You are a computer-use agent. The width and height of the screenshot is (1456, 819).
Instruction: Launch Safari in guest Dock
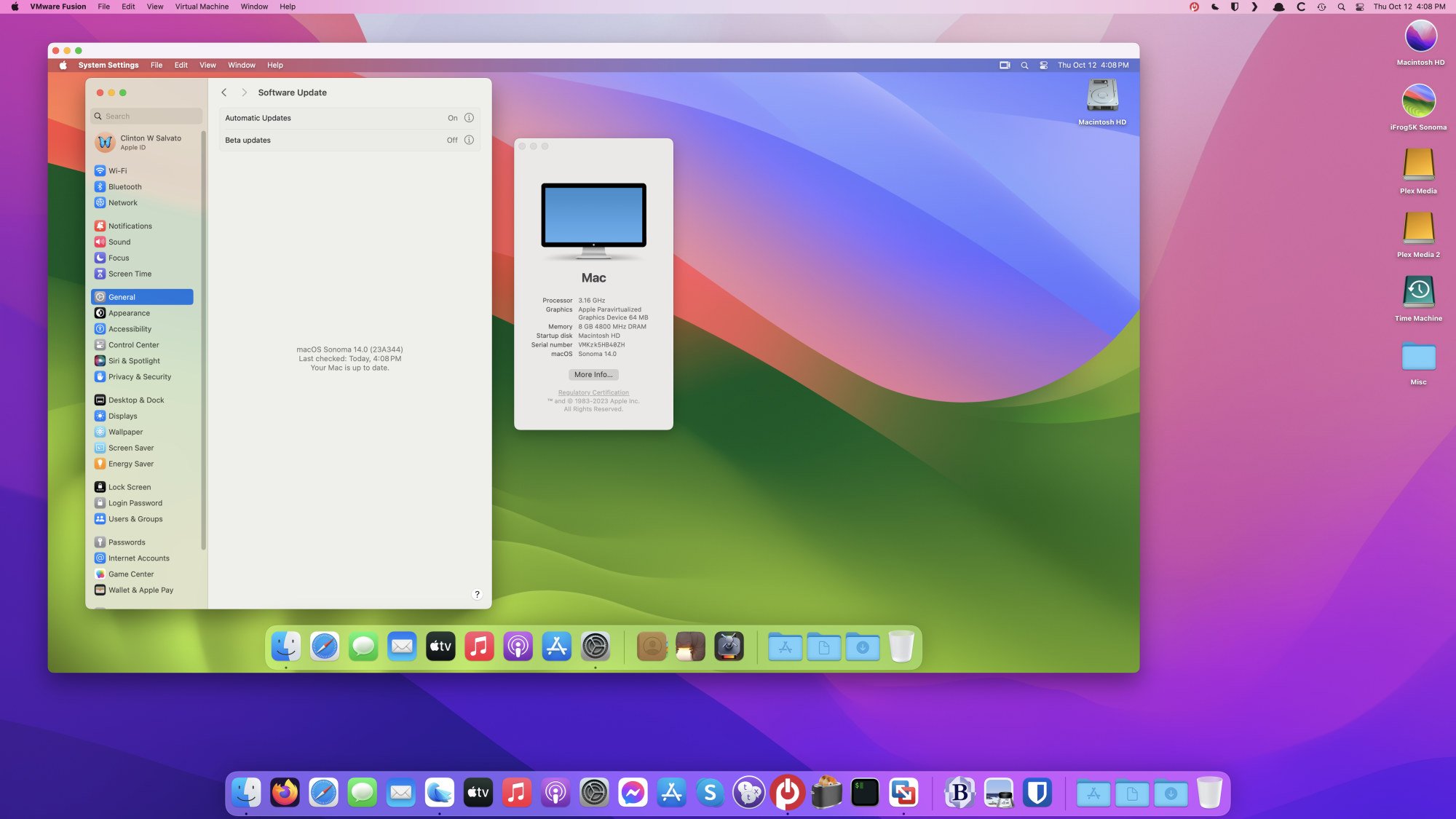[325, 646]
